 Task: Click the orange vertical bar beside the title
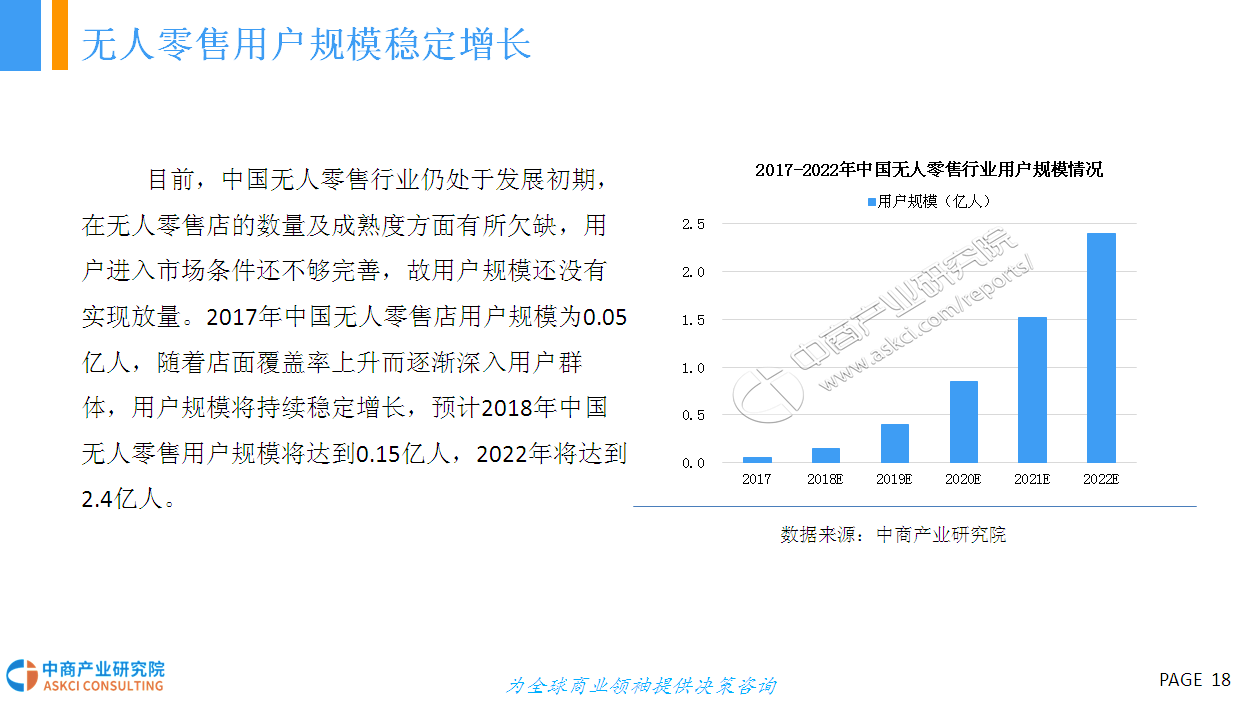click(x=59, y=35)
